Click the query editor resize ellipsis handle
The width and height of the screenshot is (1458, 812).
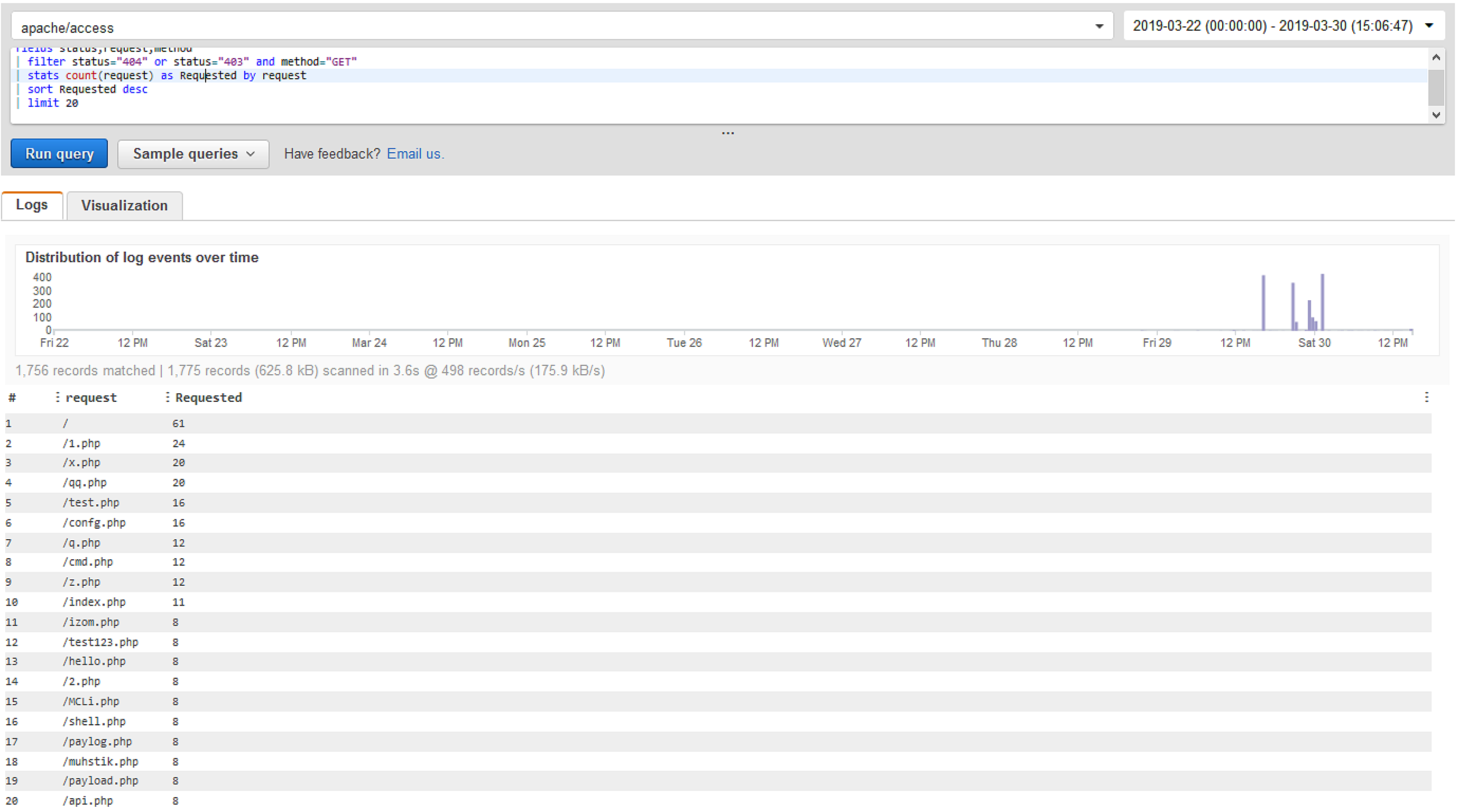(x=728, y=134)
